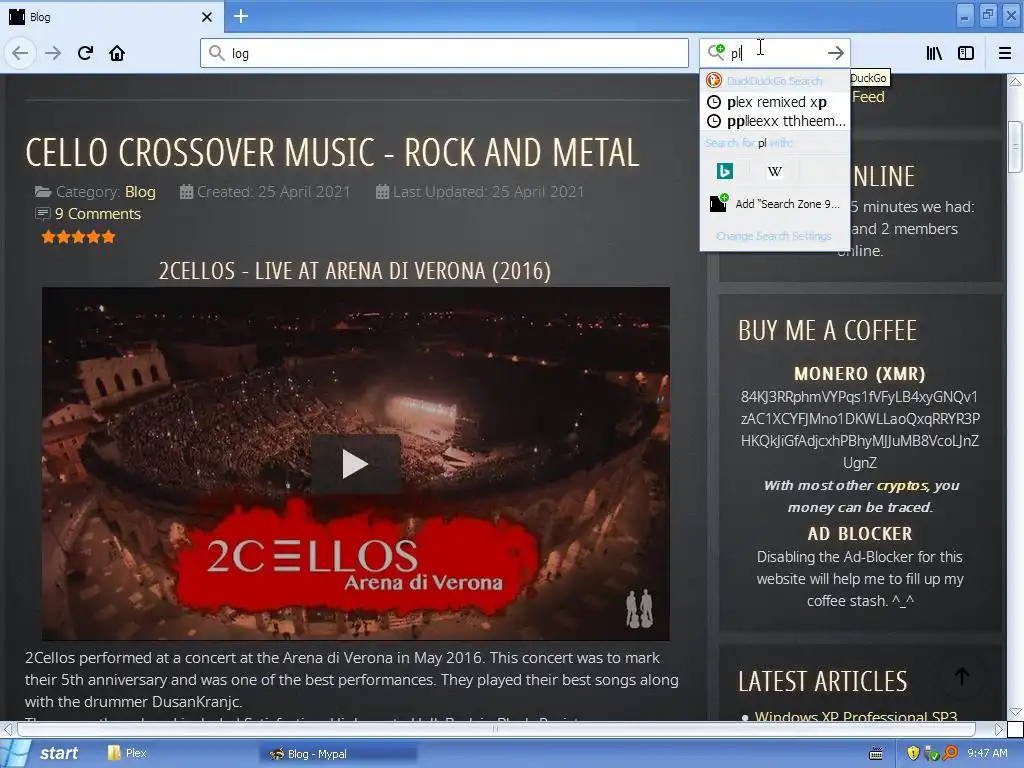This screenshot has width=1024, height=768.
Task: Click the network shield tray icon
Action: click(931, 754)
